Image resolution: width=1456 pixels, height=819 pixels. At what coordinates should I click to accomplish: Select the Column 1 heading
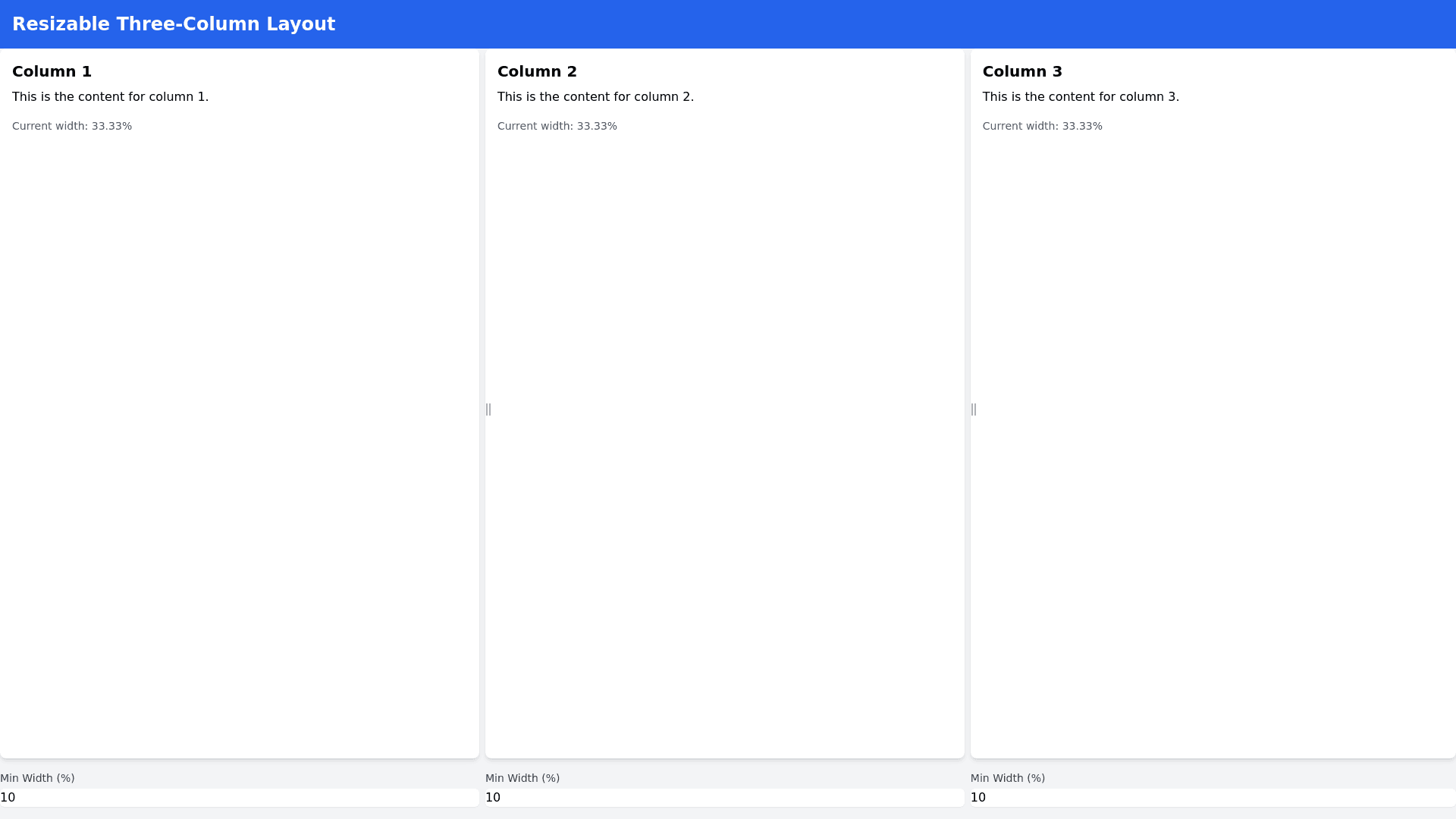(52, 71)
